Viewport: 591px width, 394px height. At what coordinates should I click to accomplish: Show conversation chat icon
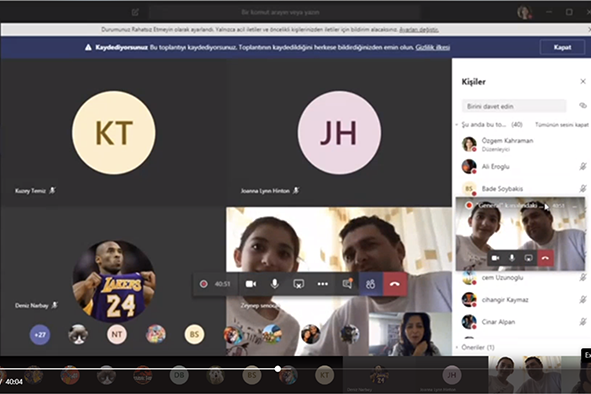[347, 284]
